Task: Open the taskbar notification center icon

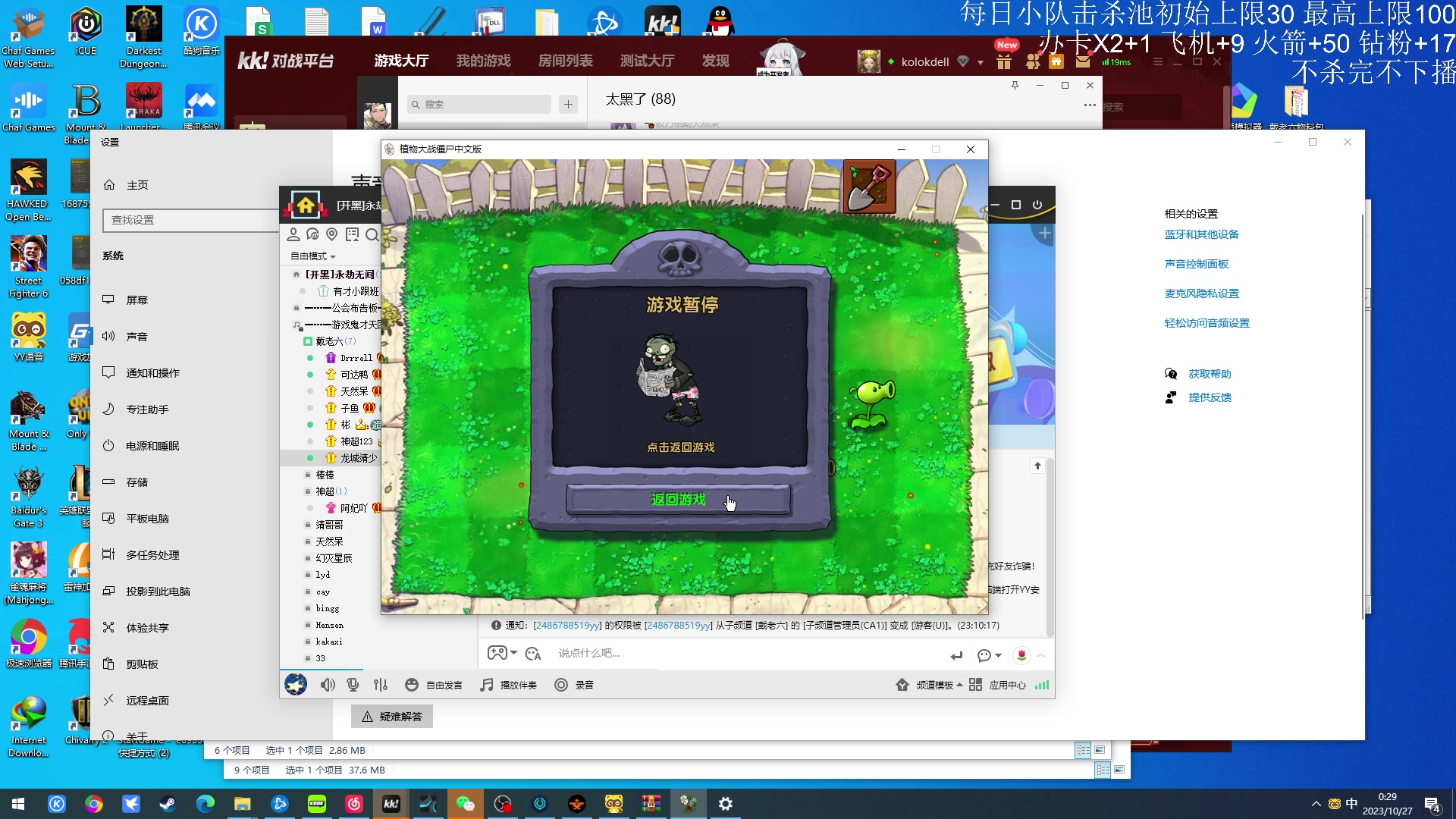Action: point(1432,805)
